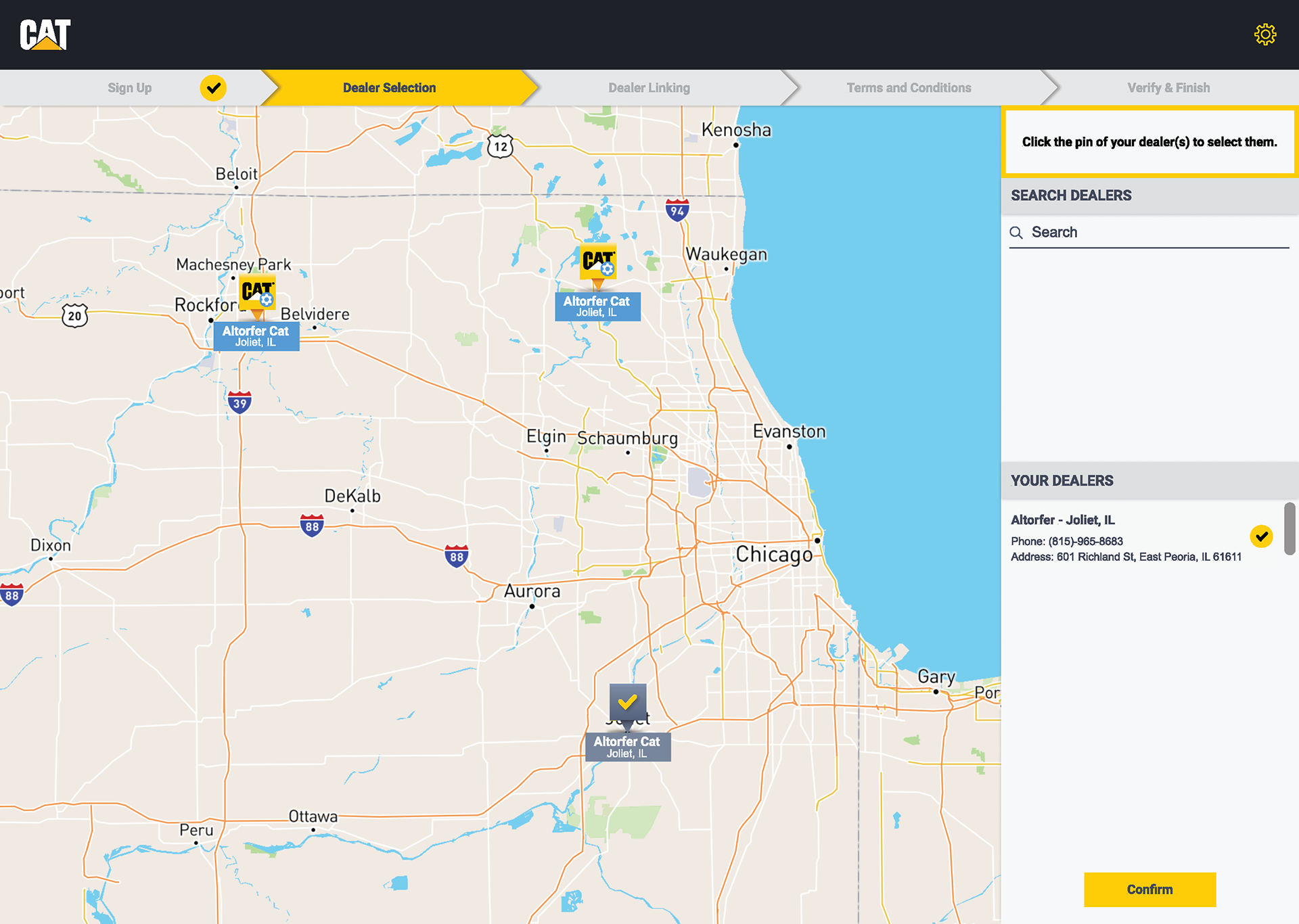Click the Dixon city label
1299x924 pixels.
[x=51, y=545]
